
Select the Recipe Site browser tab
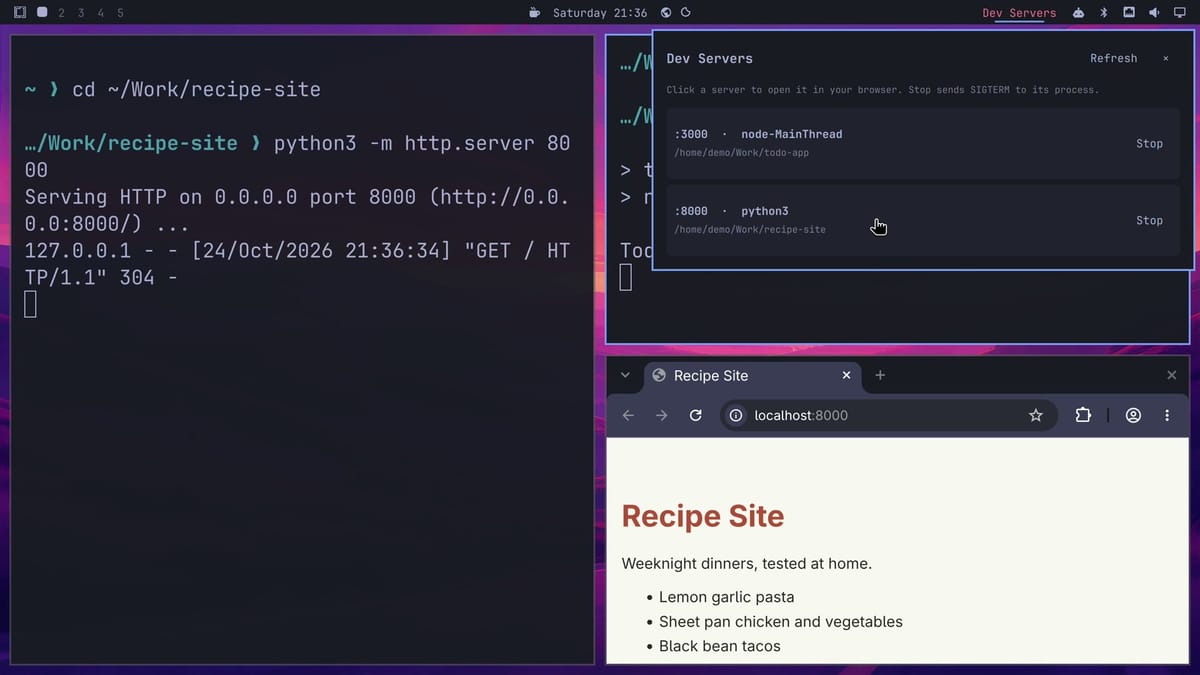pos(750,375)
